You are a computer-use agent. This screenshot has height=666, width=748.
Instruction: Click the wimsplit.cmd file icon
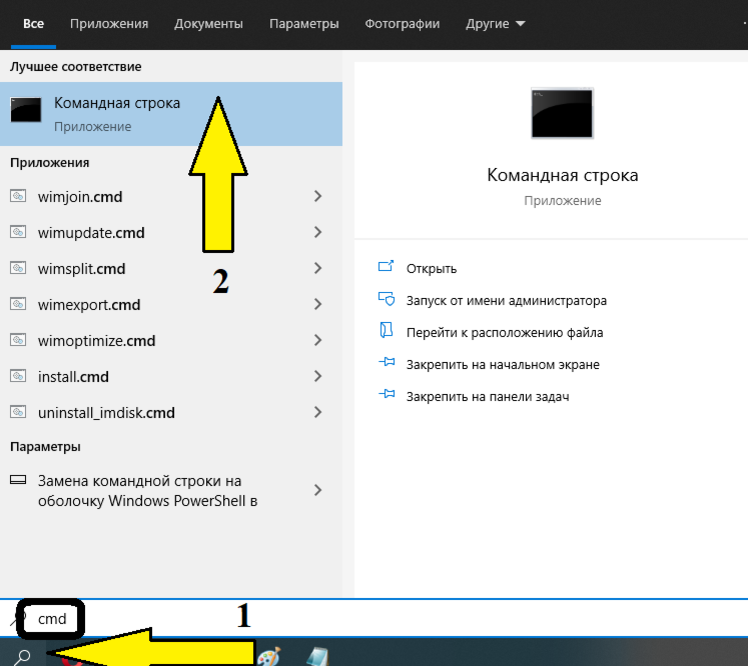click(x=18, y=268)
